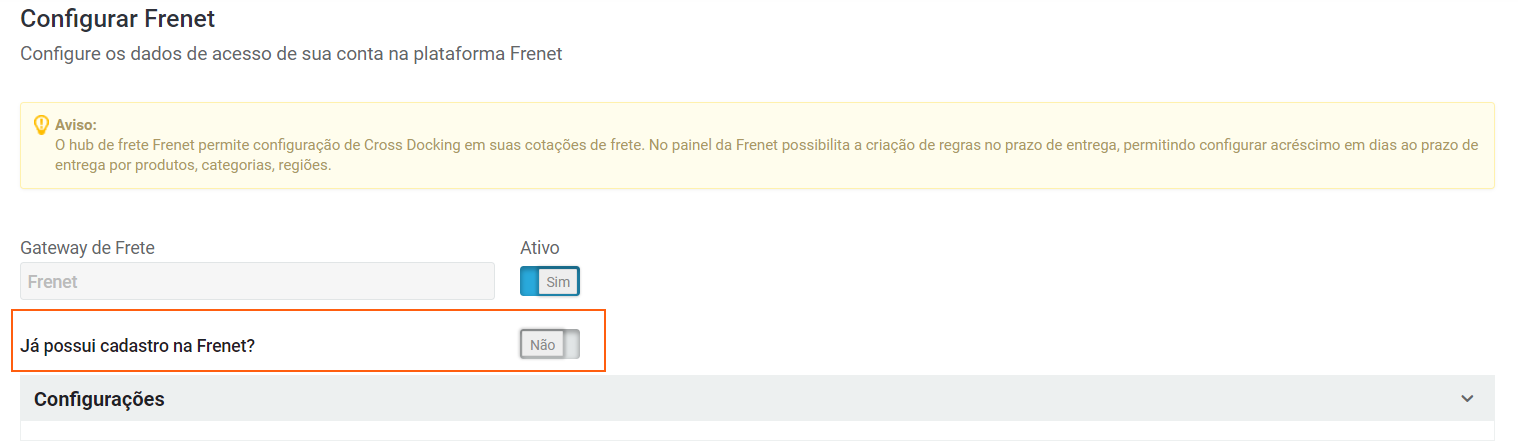Click the 'Gateway de Frete' field label
The width and height of the screenshot is (1518, 448).
point(87,247)
